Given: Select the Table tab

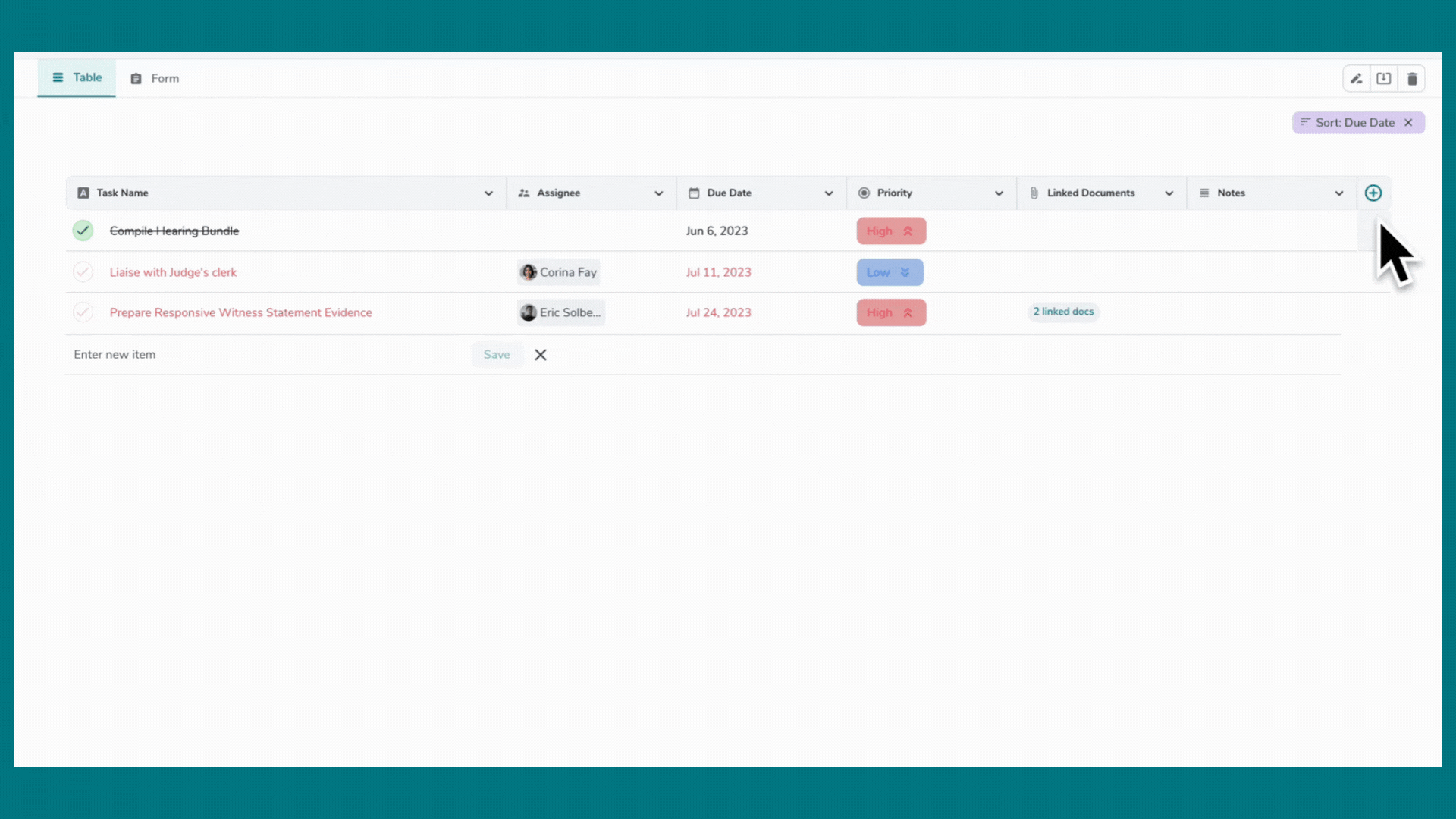Looking at the screenshot, I should 76,77.
